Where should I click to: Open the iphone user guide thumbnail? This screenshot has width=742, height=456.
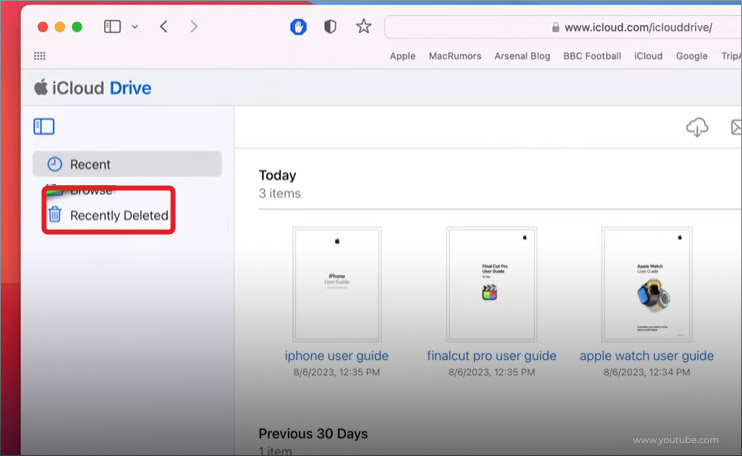click(x=336, y=284)
